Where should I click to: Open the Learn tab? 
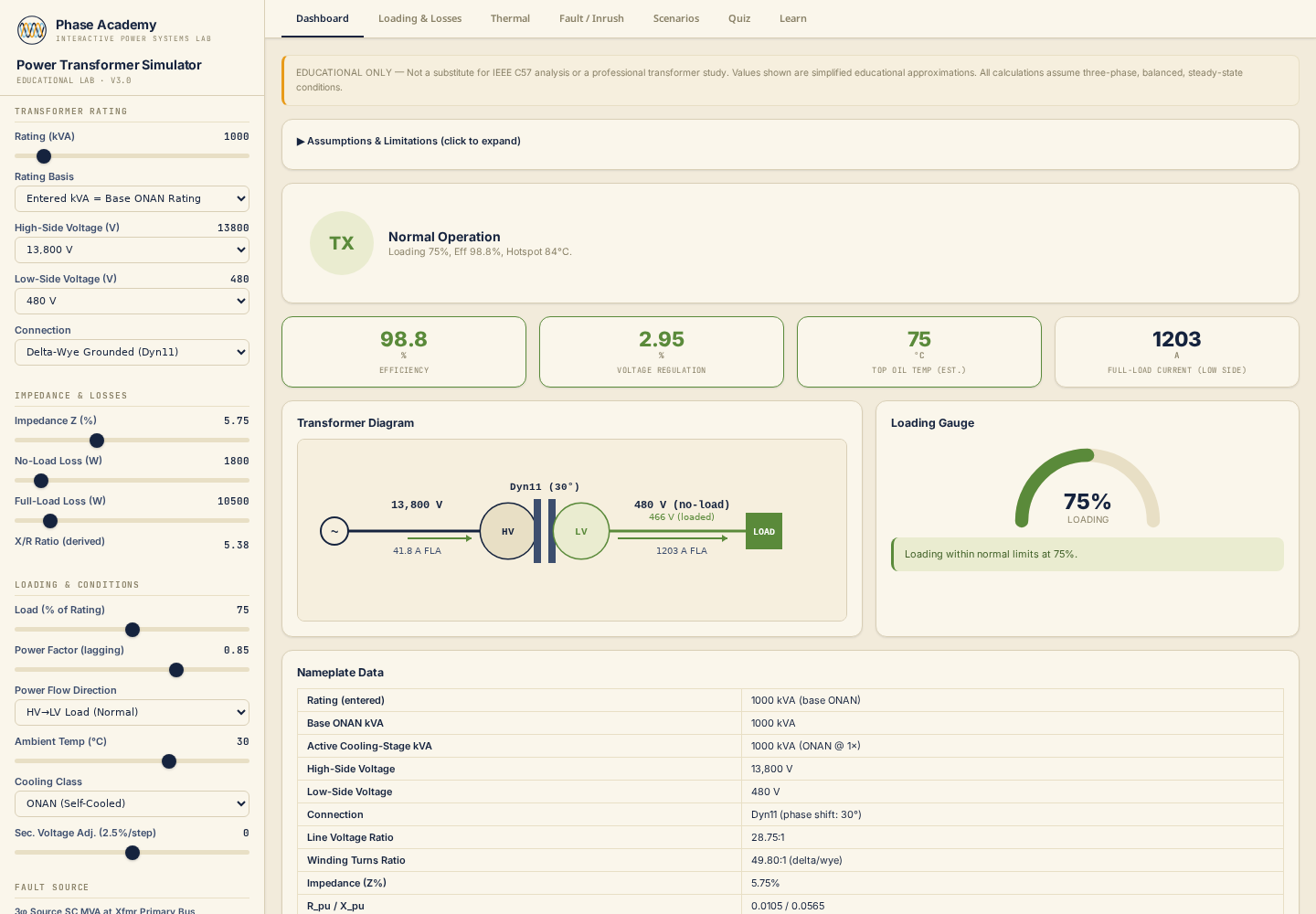(x=793, y=18)
